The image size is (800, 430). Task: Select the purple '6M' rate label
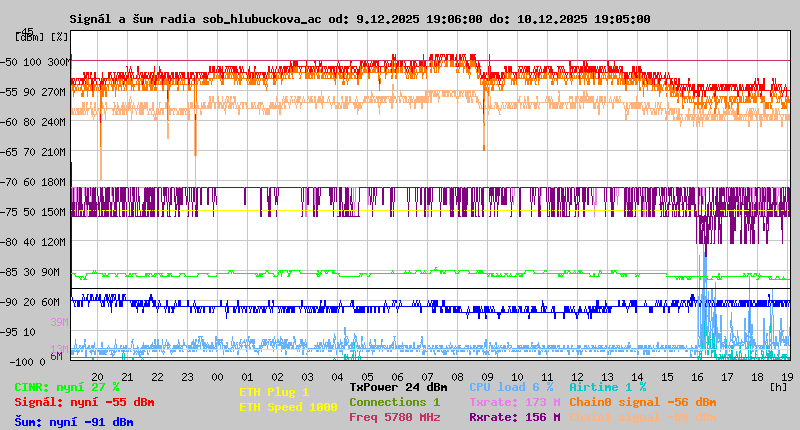(57, 357)
